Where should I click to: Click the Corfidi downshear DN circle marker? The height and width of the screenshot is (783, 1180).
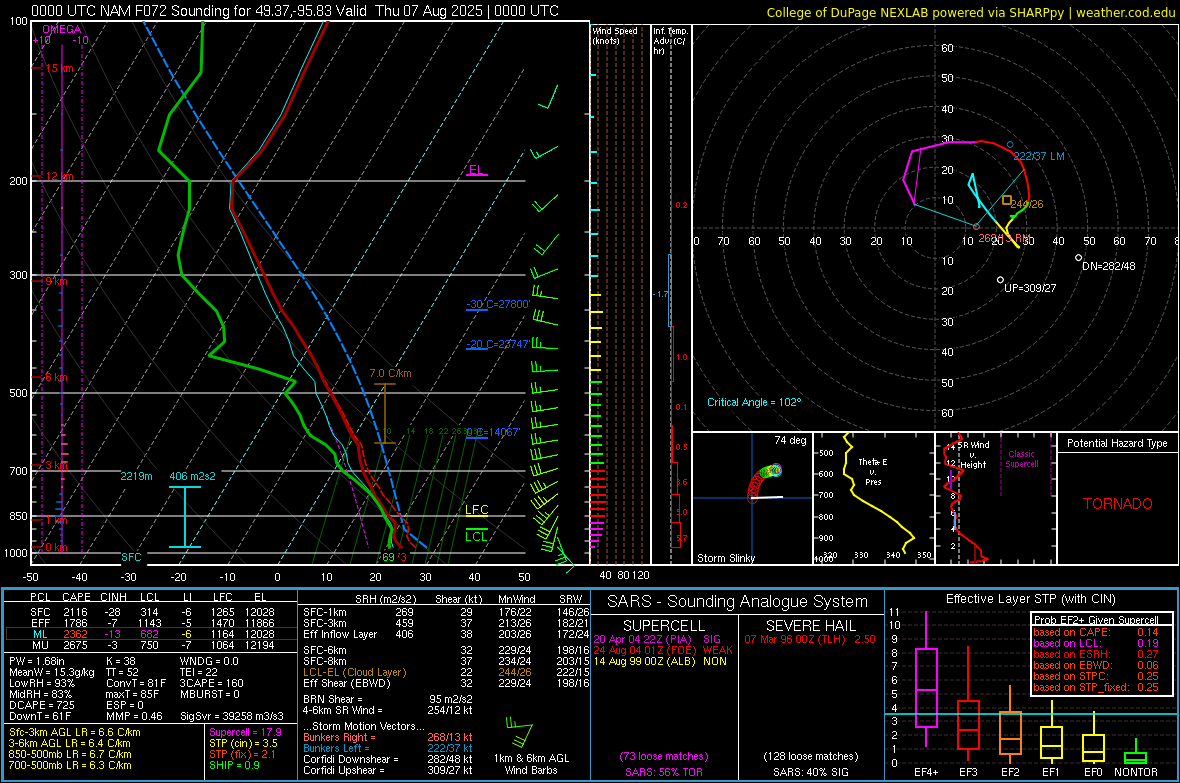pos(1078,257)
